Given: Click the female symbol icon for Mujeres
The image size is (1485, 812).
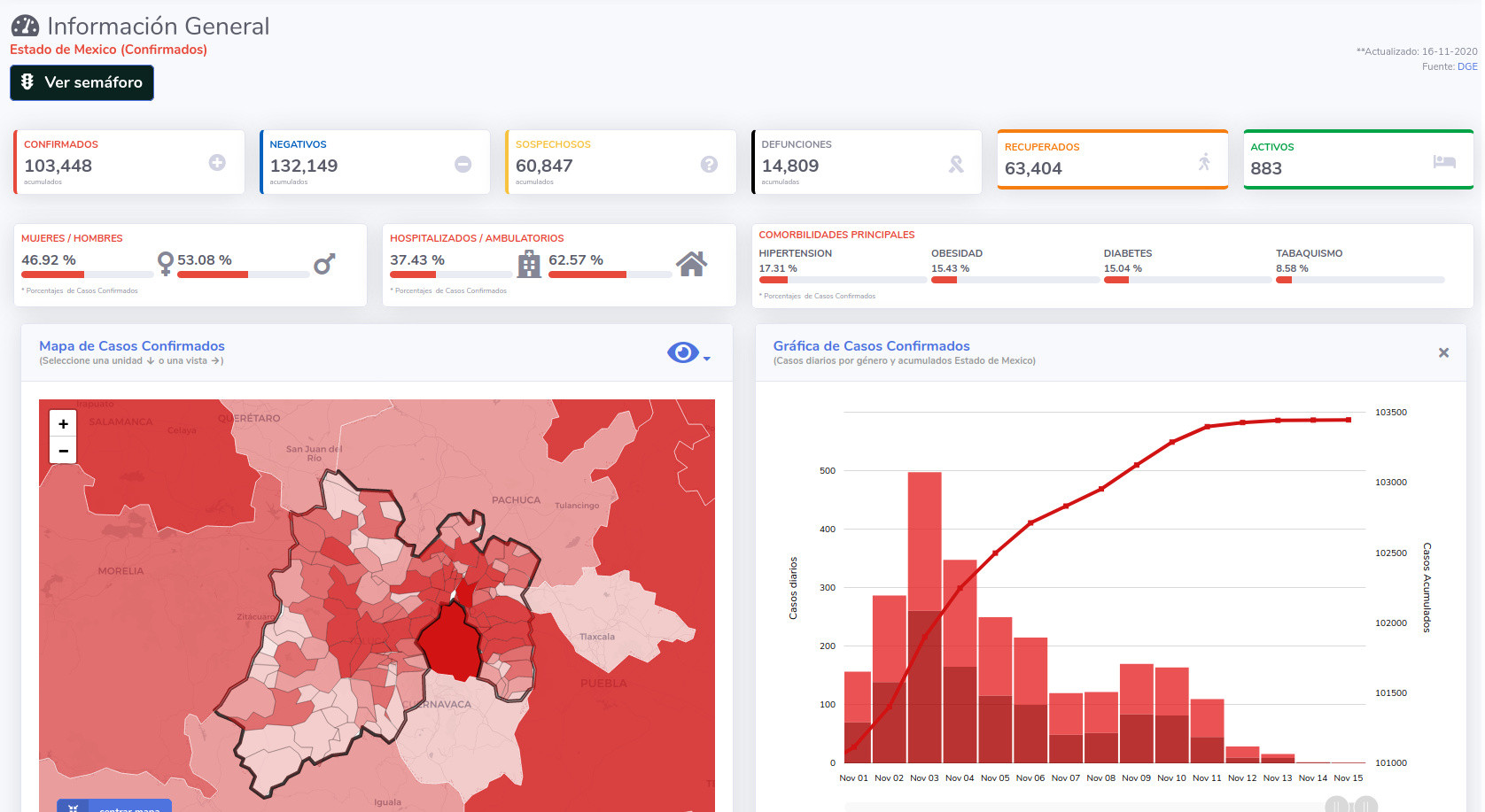Looking at the screenshot, I should (165, 264).
